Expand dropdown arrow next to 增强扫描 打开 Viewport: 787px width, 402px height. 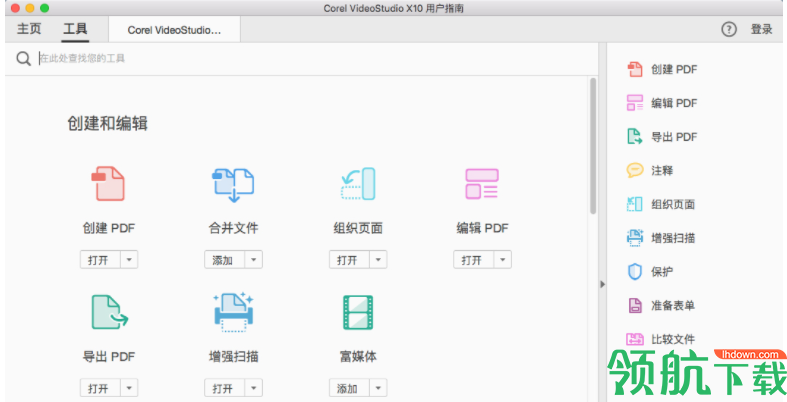click(x=253, y=388)
